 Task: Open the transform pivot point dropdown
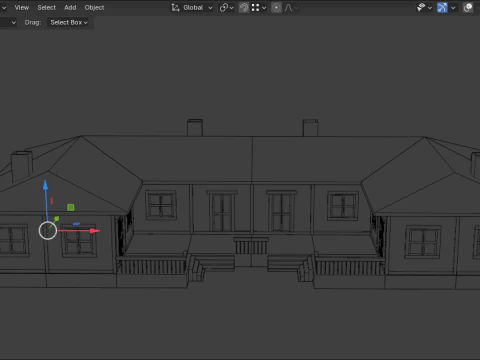pos(226,7)
